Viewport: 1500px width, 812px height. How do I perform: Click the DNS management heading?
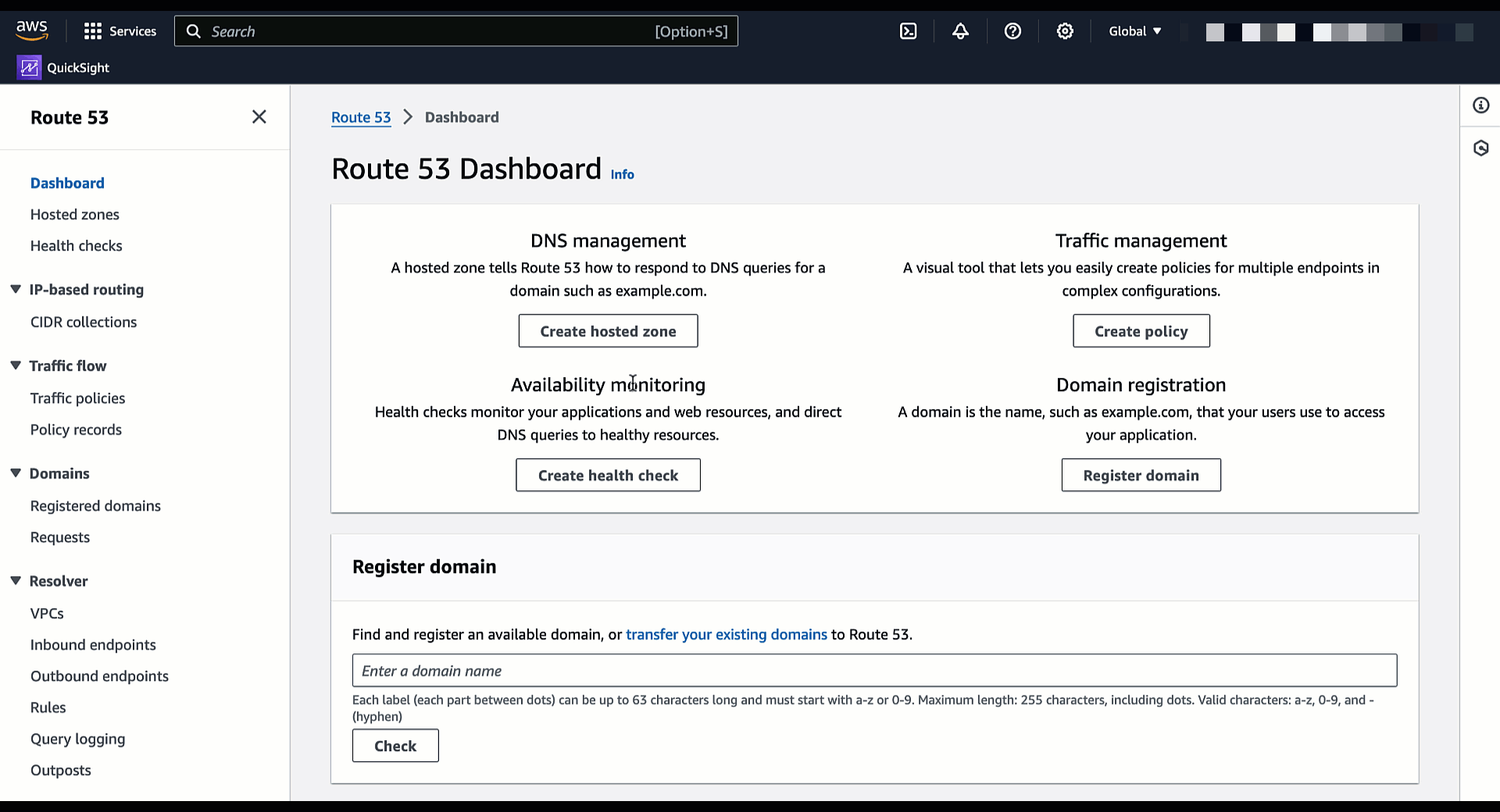608,241
